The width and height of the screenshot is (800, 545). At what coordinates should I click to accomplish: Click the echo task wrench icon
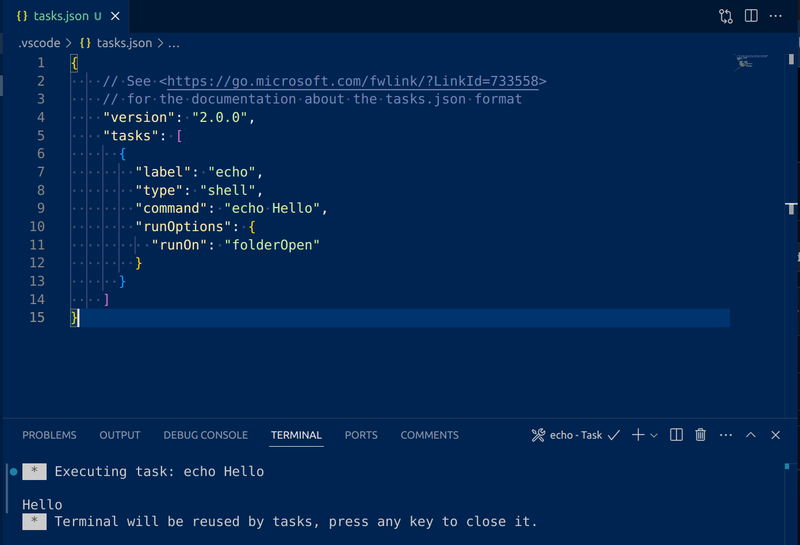(538, 435)
